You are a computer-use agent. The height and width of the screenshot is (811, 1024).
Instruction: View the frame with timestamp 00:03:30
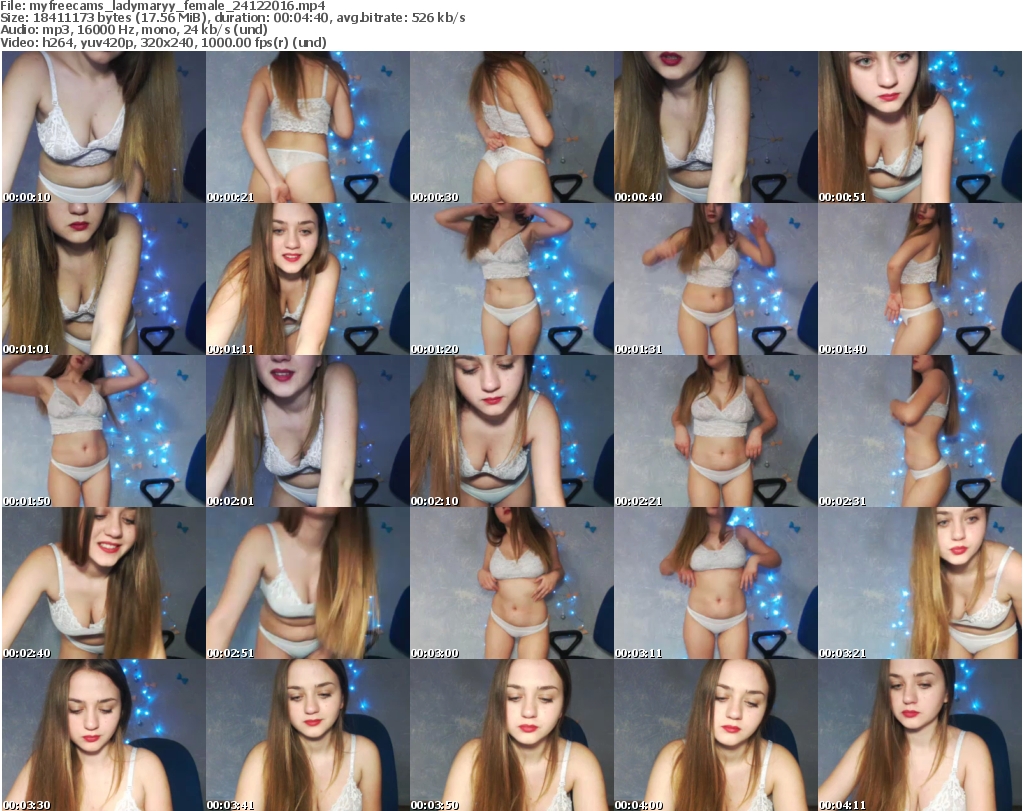coord(104,735)
